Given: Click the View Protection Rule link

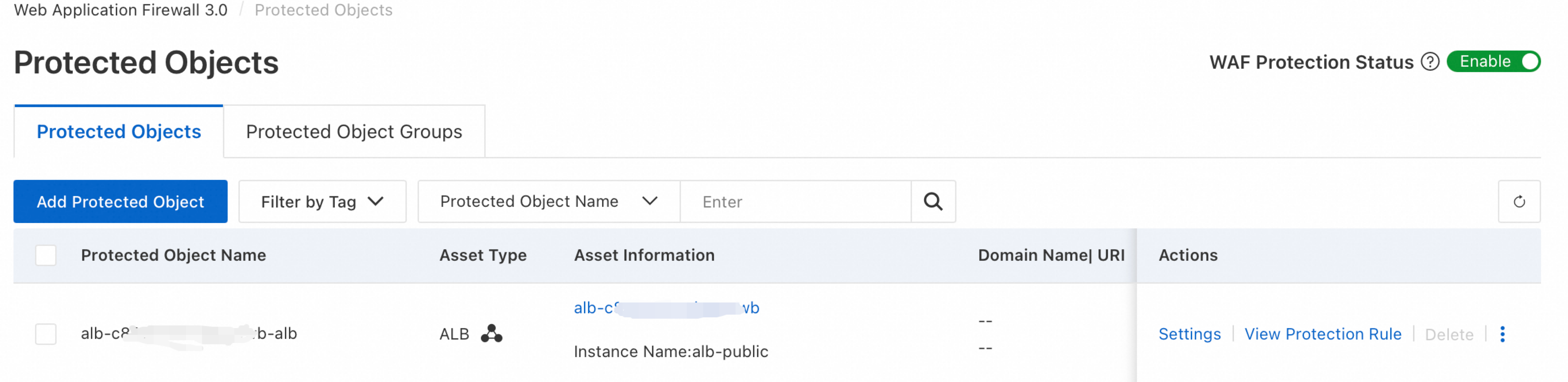Looking at the screenshot, I should tap(1323, 334).
